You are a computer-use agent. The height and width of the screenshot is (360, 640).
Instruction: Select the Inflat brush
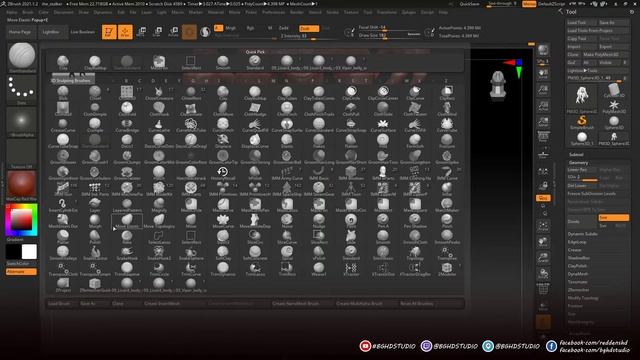tap(447, 189)
